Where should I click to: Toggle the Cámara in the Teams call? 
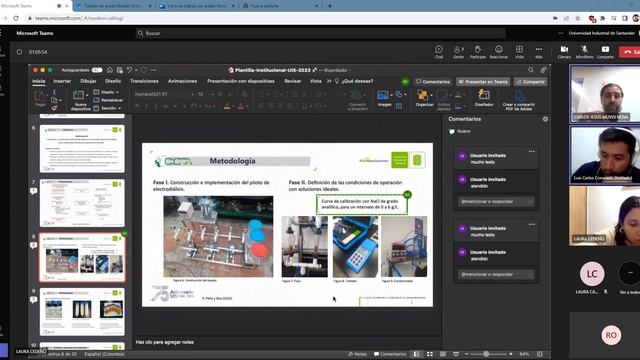tap(564, 52)
